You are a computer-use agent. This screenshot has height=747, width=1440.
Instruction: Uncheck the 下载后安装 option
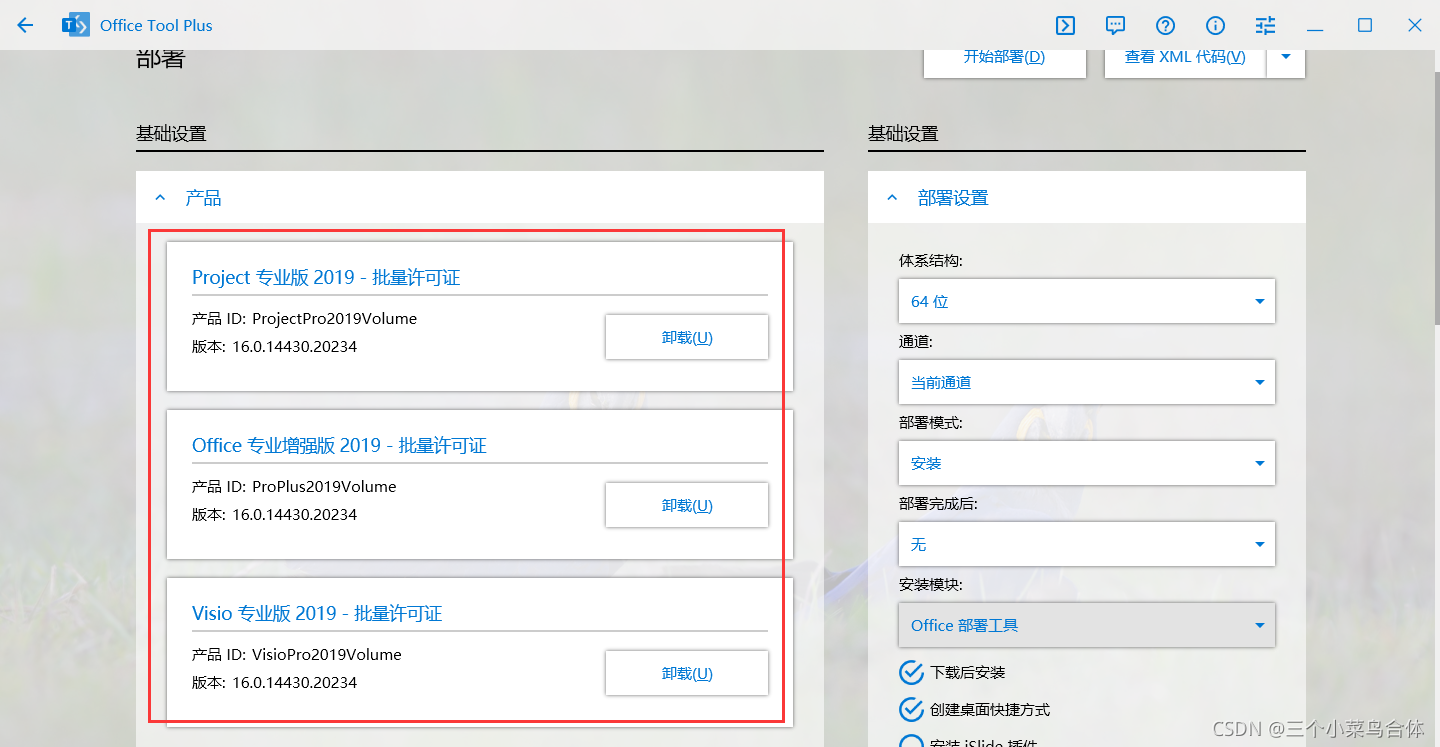coord(911,672)
